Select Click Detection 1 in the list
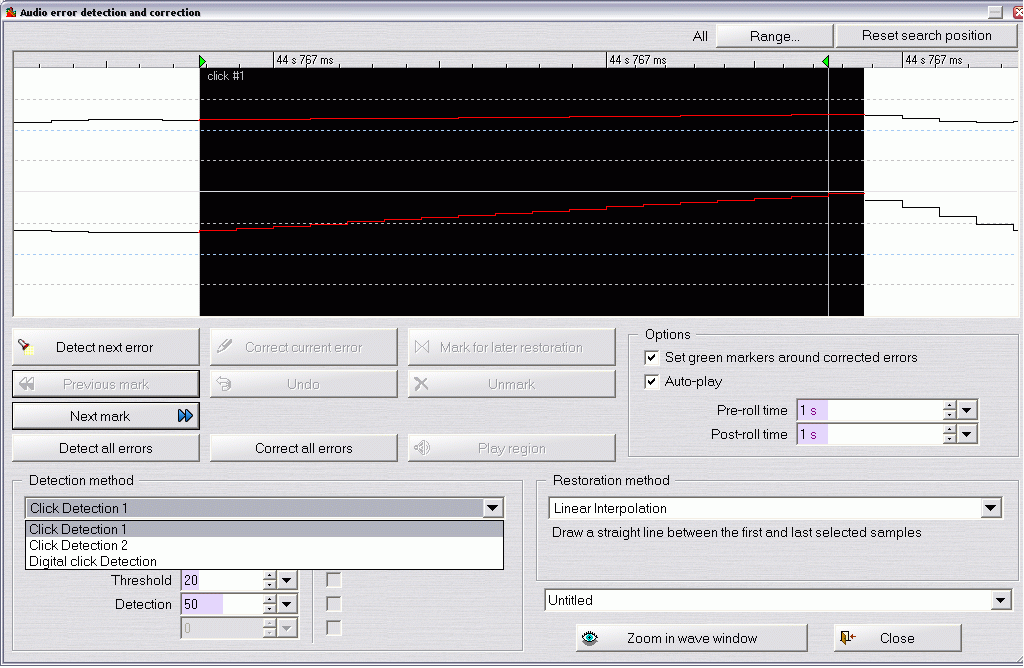 [x=264, y=529]
